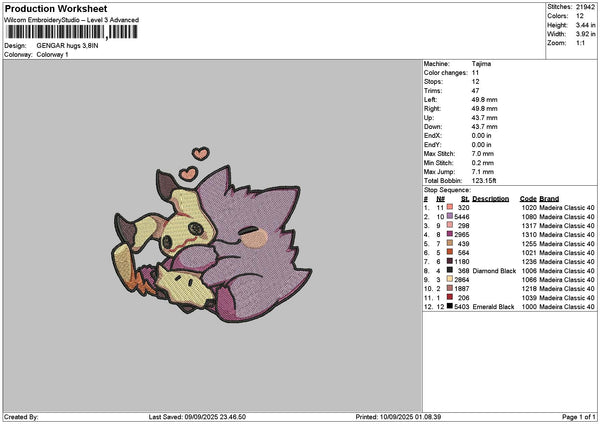Click the 'St.' column header
This screenshot has height=424, width=600.
[x=465, y=199]
